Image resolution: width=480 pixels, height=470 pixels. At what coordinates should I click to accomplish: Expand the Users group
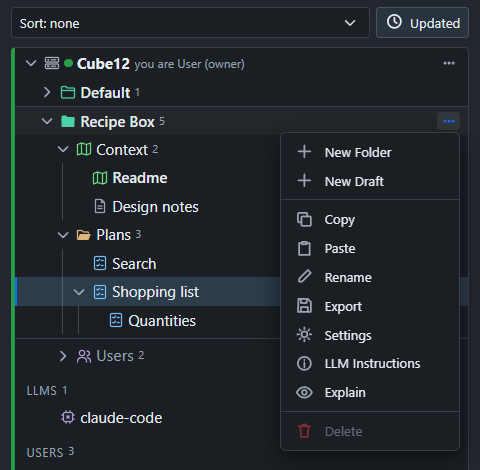(x=63, y=356)
